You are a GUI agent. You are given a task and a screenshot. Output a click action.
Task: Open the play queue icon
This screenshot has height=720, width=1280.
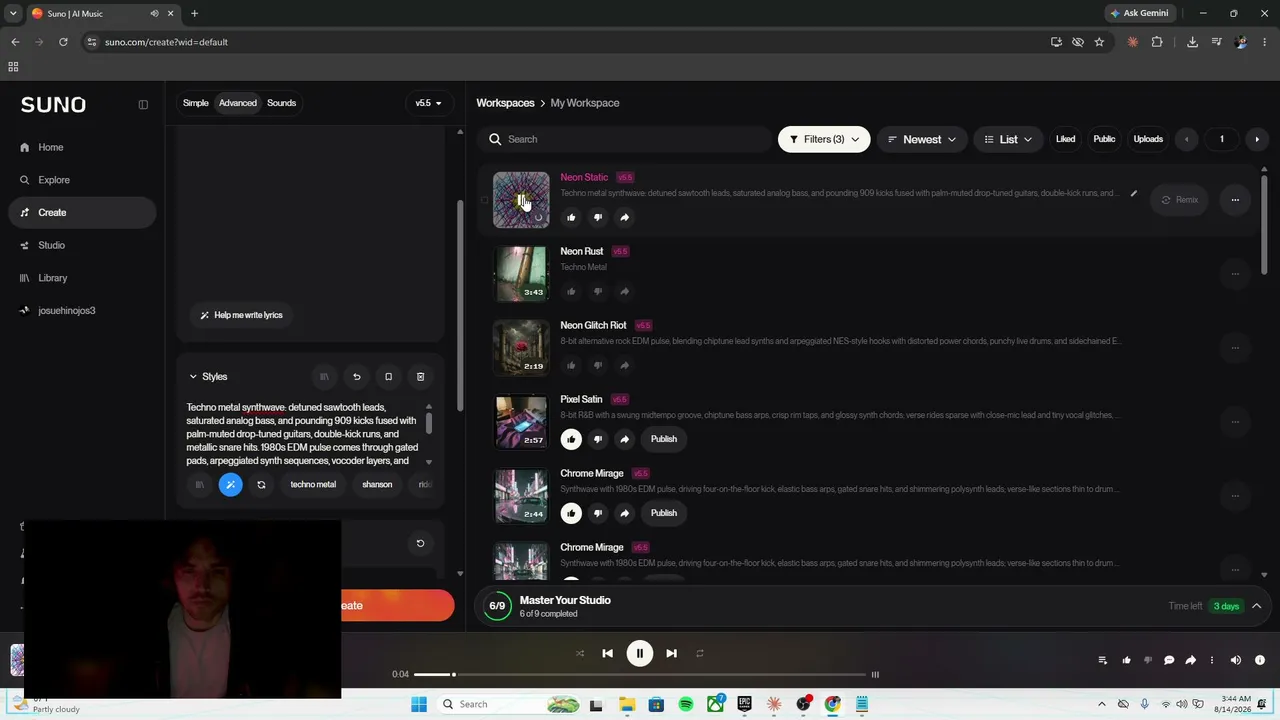[1103, 660]
